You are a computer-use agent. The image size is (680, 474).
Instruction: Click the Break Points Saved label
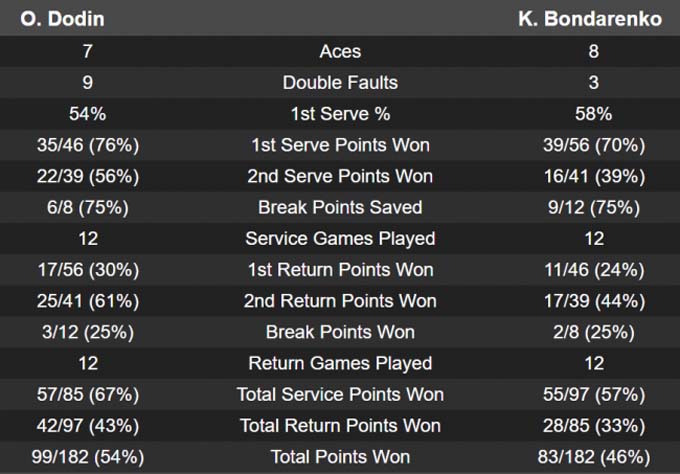340,207
